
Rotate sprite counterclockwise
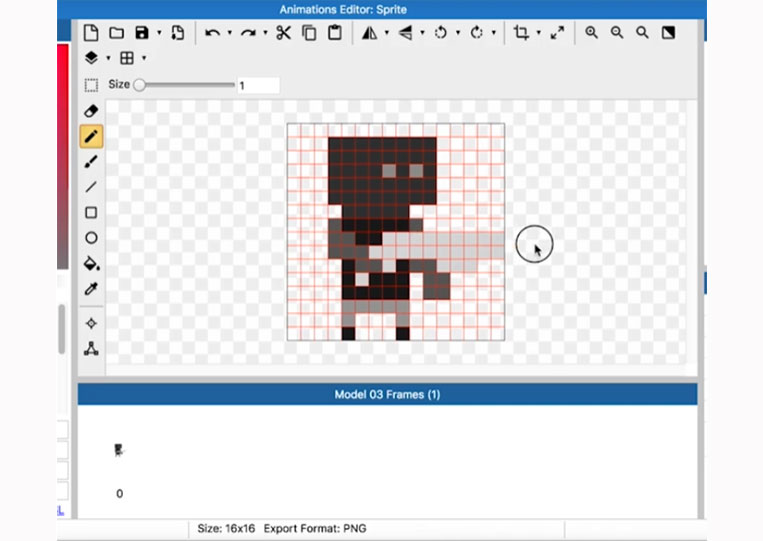[441, 33]
